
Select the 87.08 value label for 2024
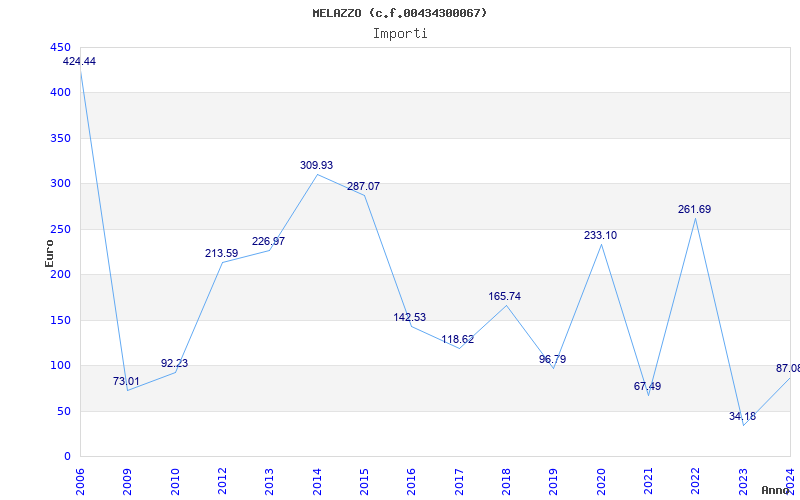788,368
